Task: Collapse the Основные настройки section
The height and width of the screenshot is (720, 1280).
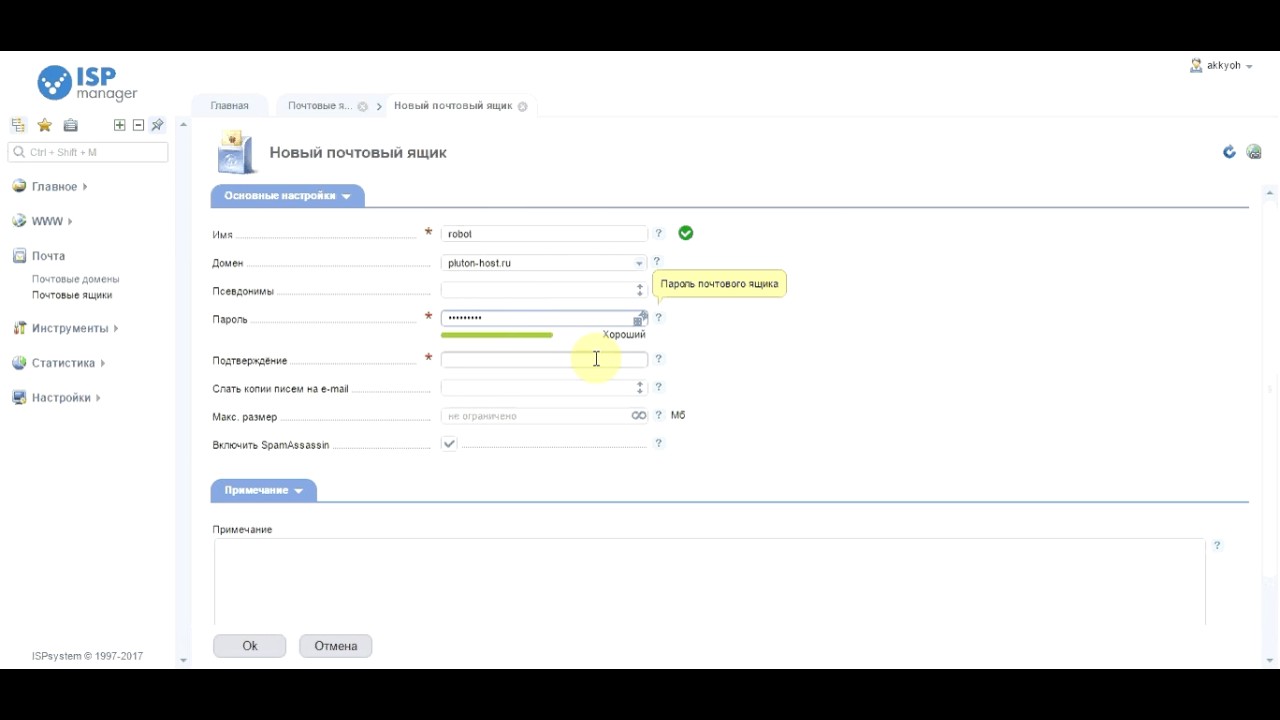Action: tap(287, 196)
